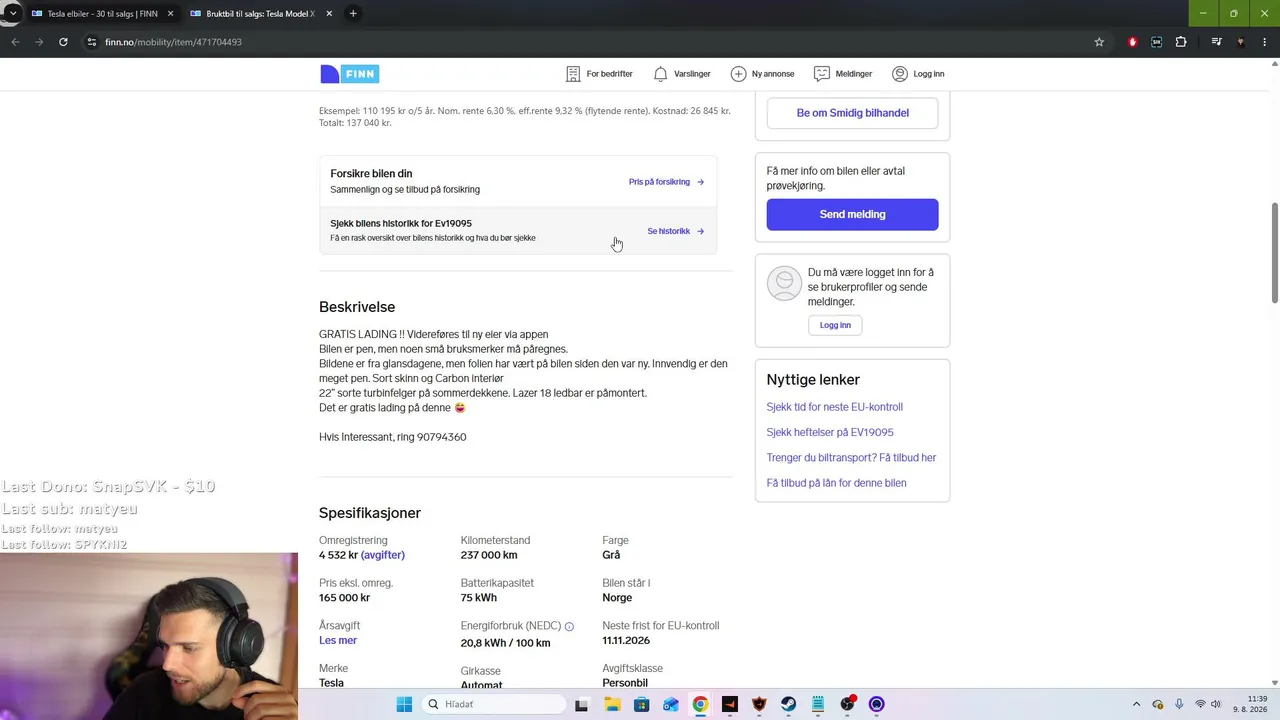This screenshot has height=720, width=1280.
Task: Open Task View on the taskbar
Action: pyautogui.click(x=582, y=704)
